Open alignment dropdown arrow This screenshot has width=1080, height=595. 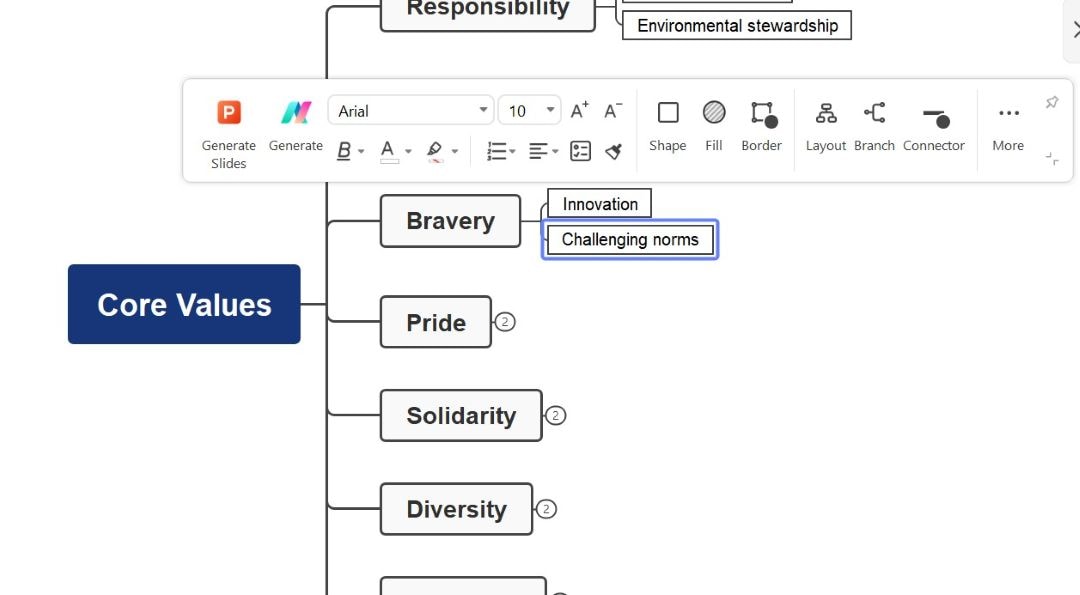[x=555, y=152]
